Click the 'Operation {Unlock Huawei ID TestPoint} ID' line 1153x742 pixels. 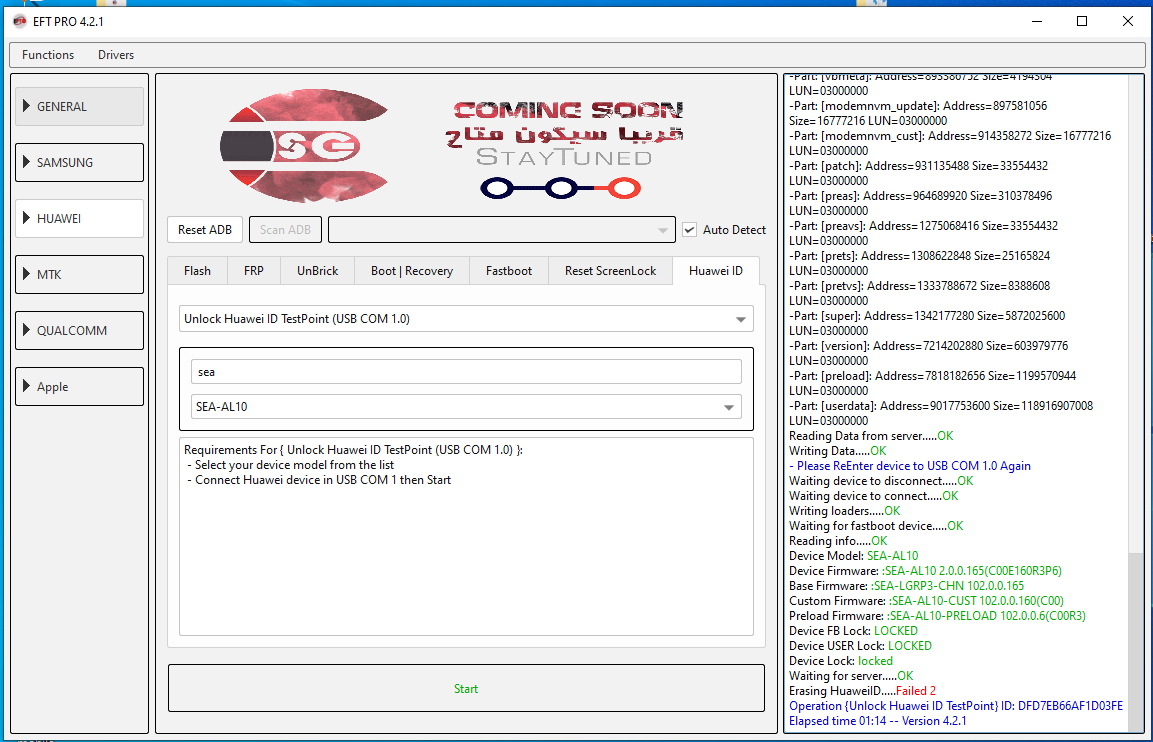click(x=956, y=705)
